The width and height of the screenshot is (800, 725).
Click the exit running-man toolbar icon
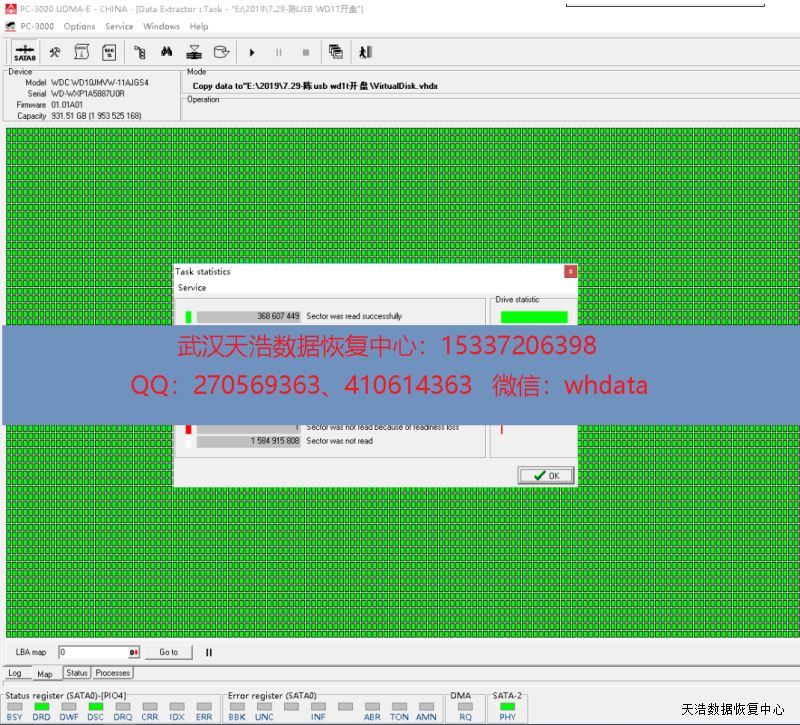[x=366, y=52]
